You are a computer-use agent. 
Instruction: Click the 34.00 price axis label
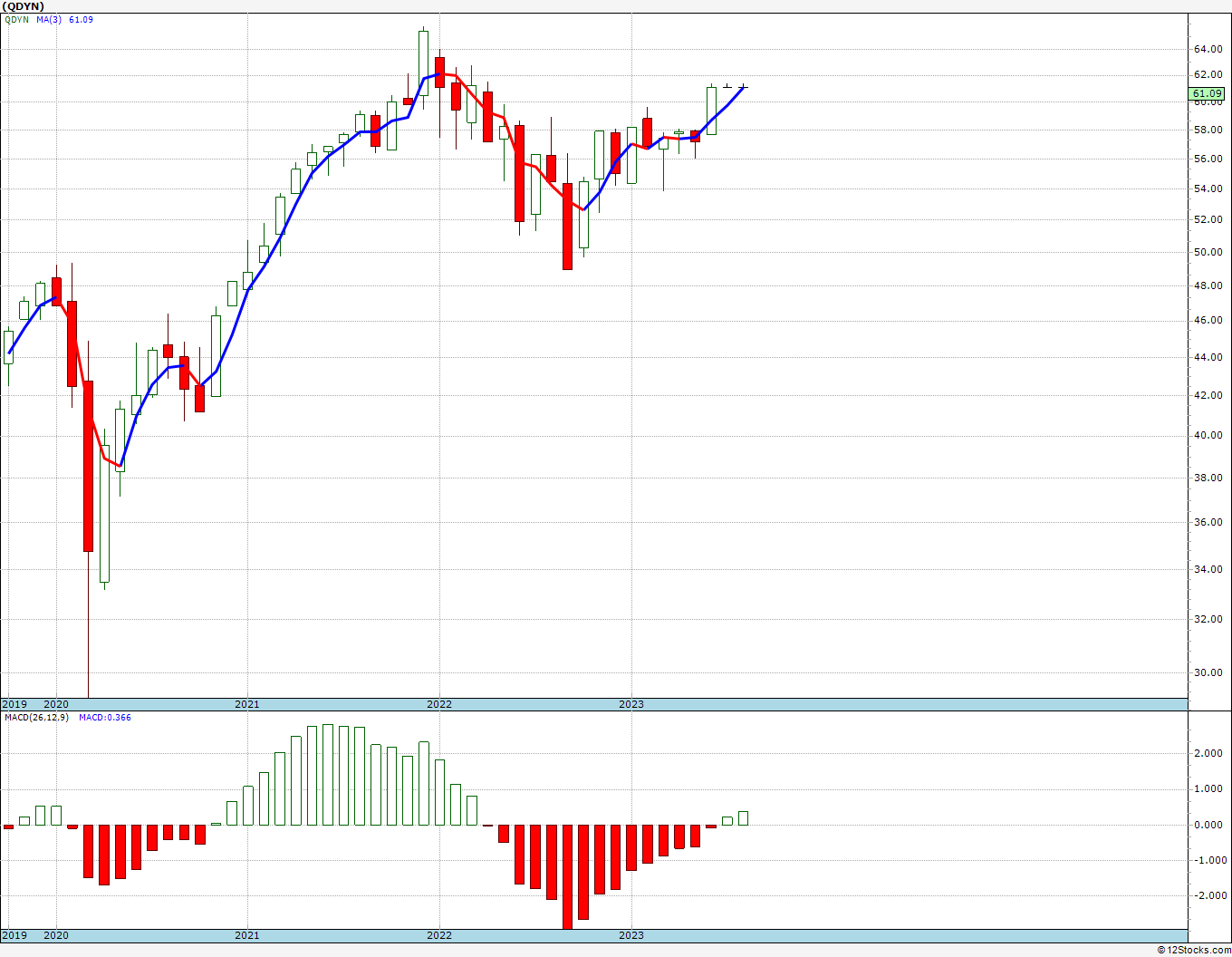click(x=1208, y=569)
